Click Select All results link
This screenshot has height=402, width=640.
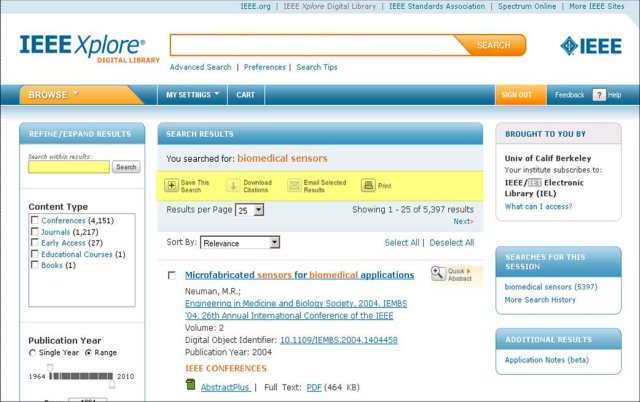[x=402, y=242]
